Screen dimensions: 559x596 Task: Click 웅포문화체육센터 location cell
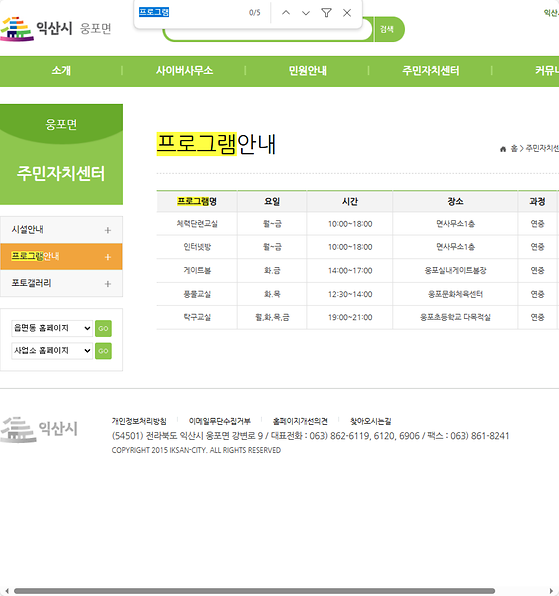click(x=455, y=294)
